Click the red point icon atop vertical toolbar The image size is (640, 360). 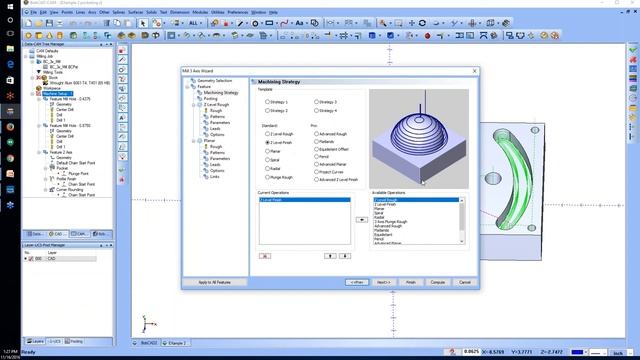click(122, 50)
